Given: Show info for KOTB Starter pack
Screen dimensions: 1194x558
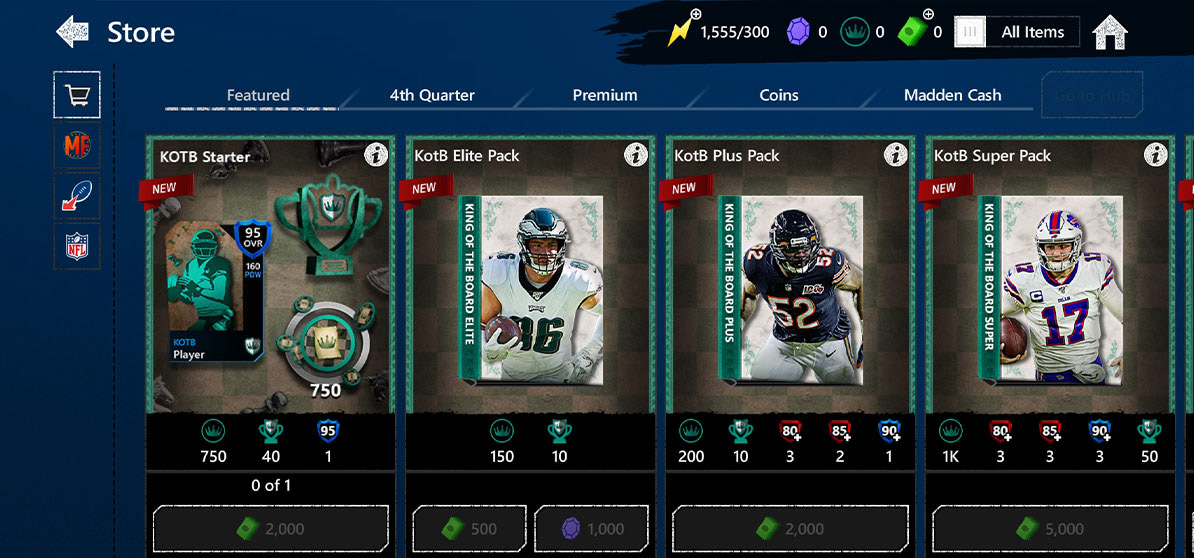Looking at the screenshot, I should click(x=375, y=155).
